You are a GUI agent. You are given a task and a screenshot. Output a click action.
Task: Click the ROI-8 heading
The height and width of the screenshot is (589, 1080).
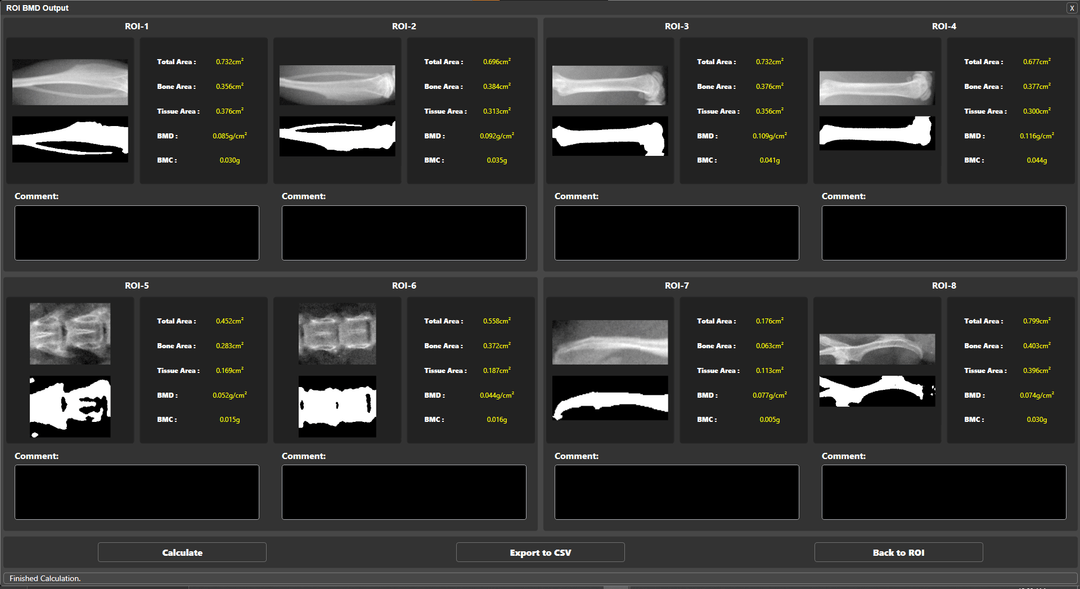[944, 285]
